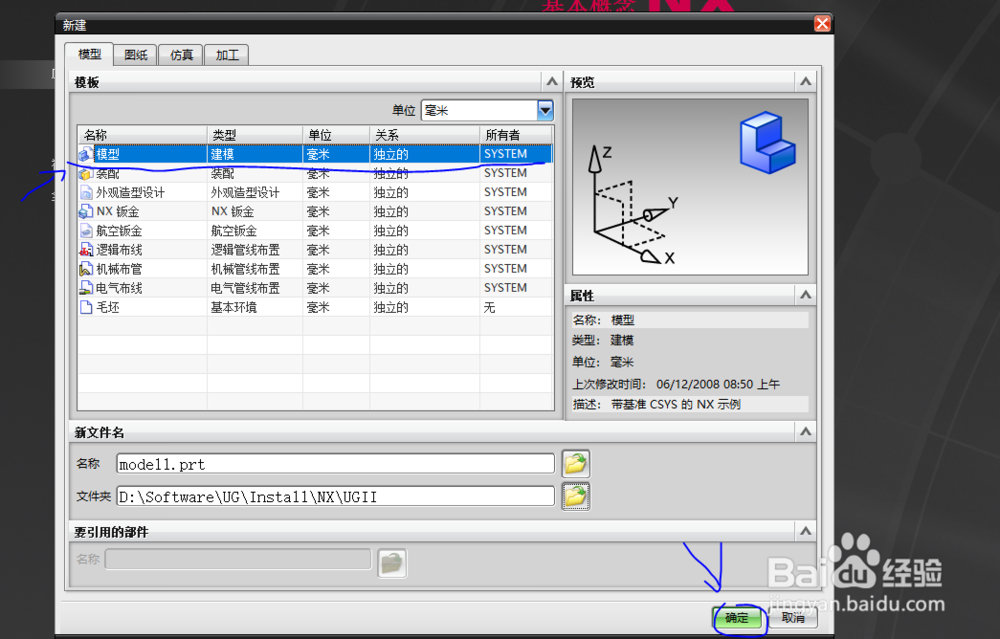Select the 装配 template icon row
This screenshot has height=639, width=1000.
pyautogui.click(x=85, y=173)
